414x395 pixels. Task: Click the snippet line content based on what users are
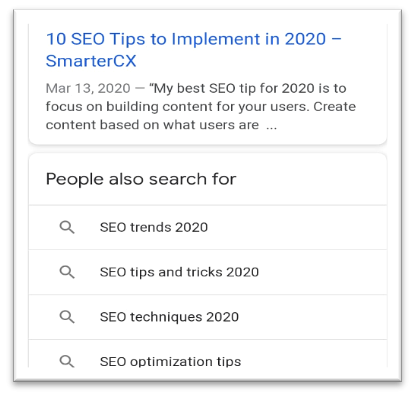tap(152, 125)
